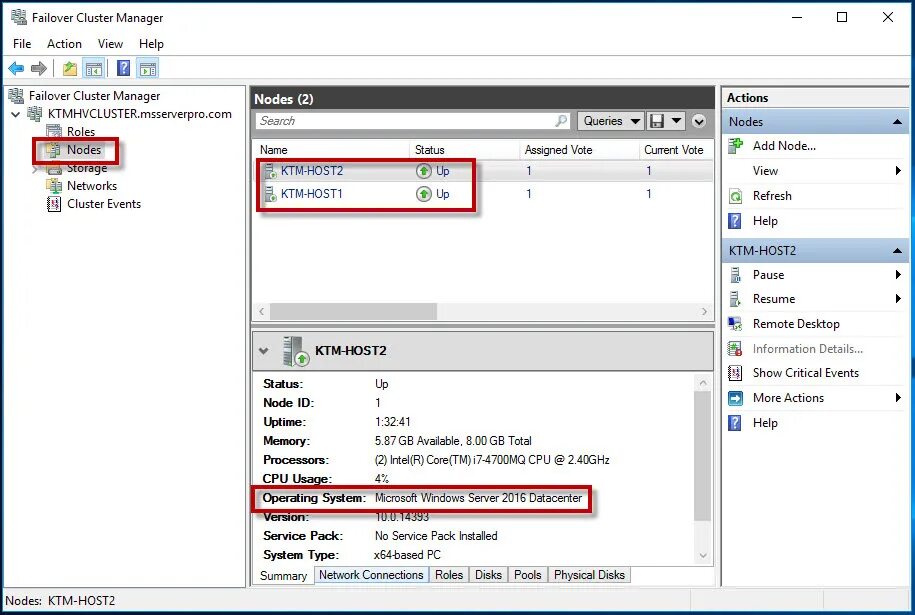915x615 pixels.
Task: Click Help under KTM-HOST2 actions section
Action: (x=765, y=423)
